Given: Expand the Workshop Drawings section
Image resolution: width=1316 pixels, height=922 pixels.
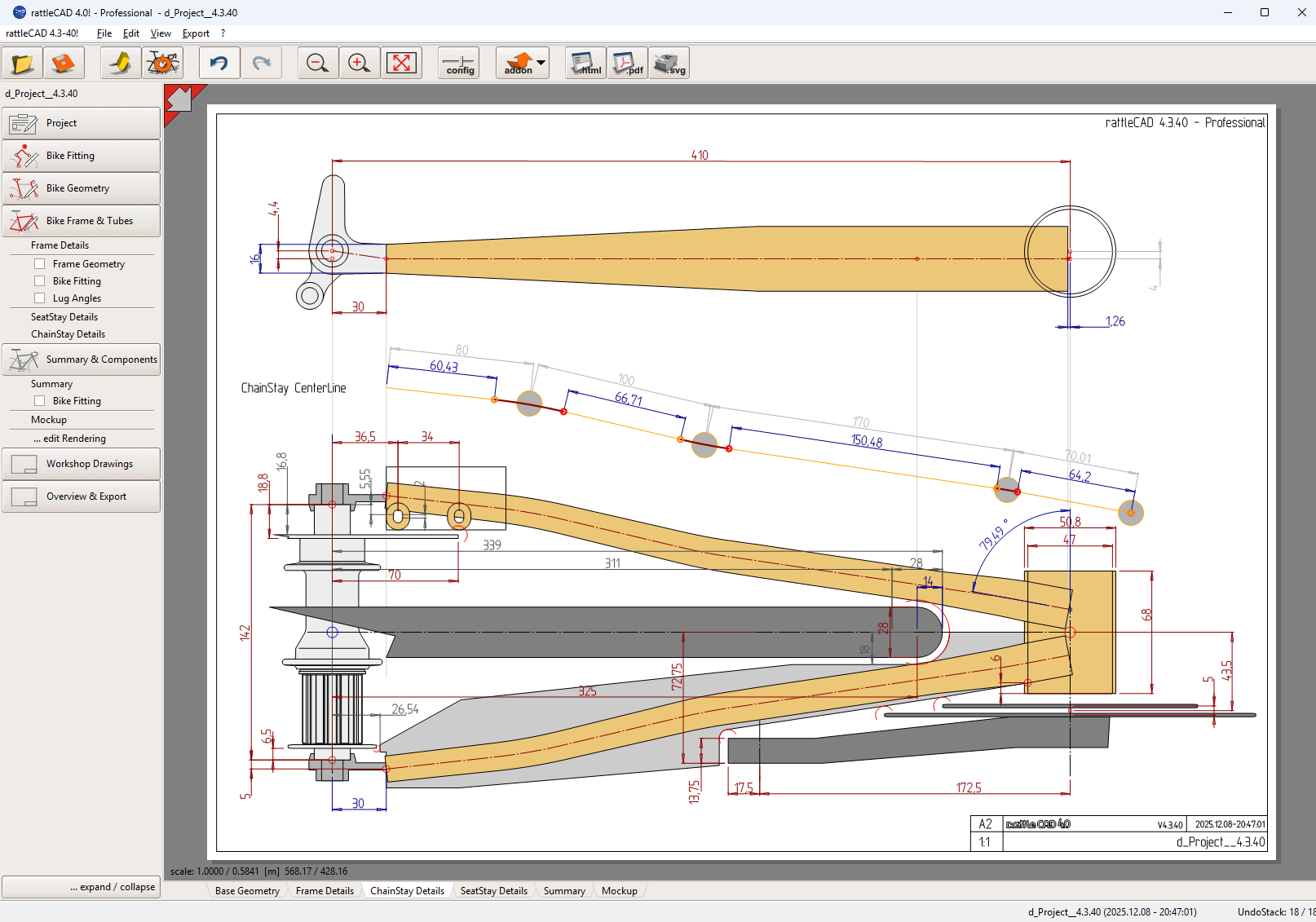Looking at the screenshot, I should click(81, 464).
